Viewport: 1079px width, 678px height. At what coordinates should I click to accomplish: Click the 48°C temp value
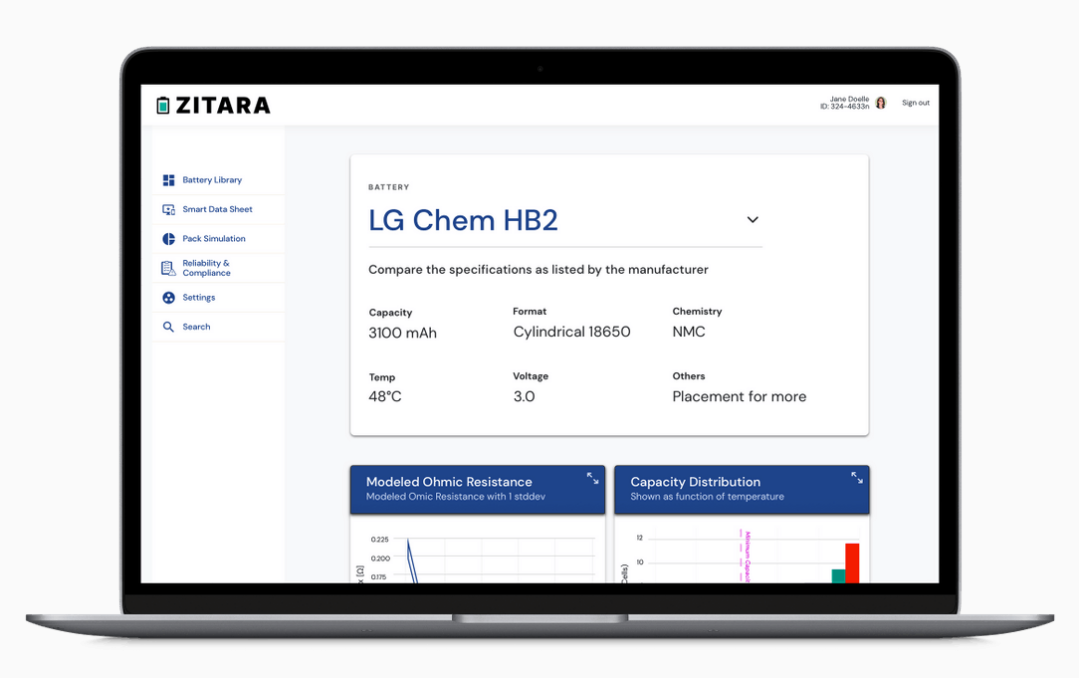(385, 396)
